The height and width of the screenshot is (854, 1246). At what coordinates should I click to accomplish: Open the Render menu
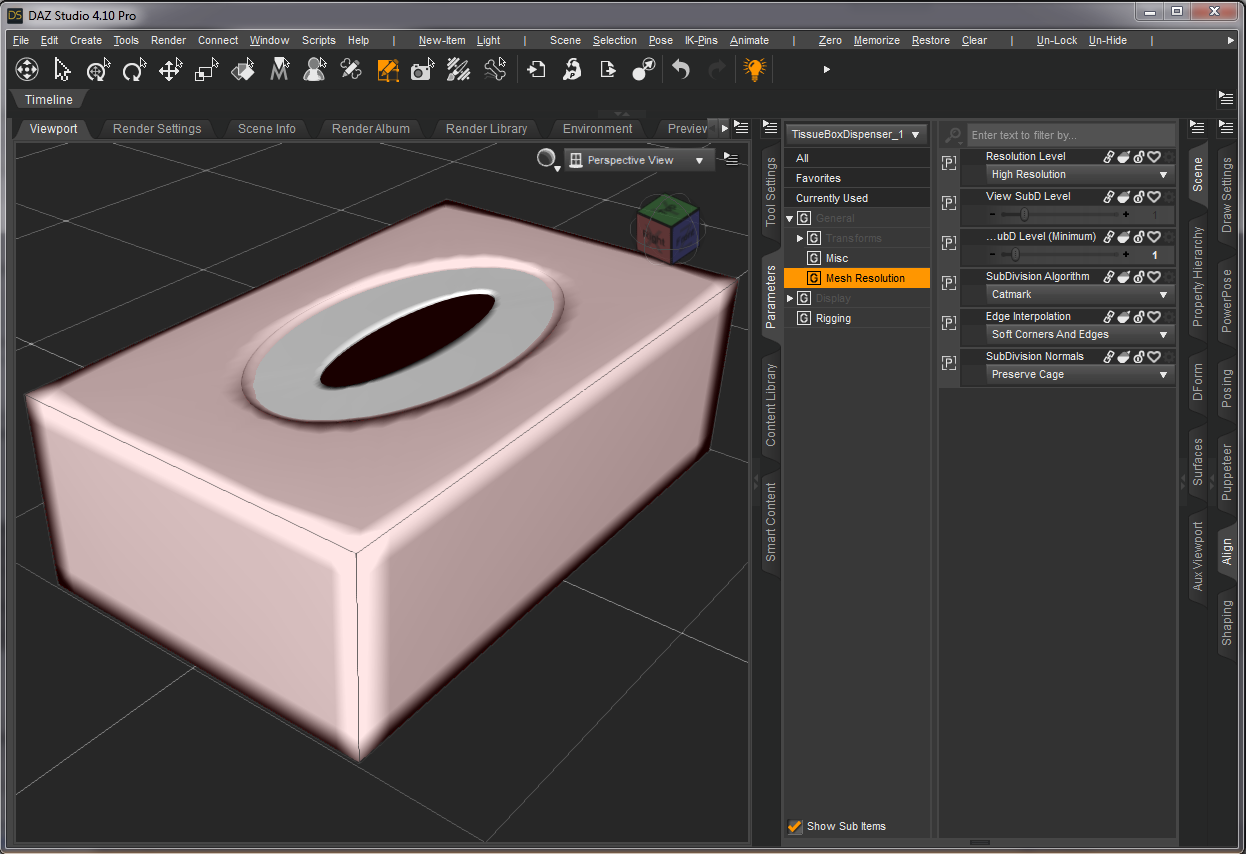(168, 40)
